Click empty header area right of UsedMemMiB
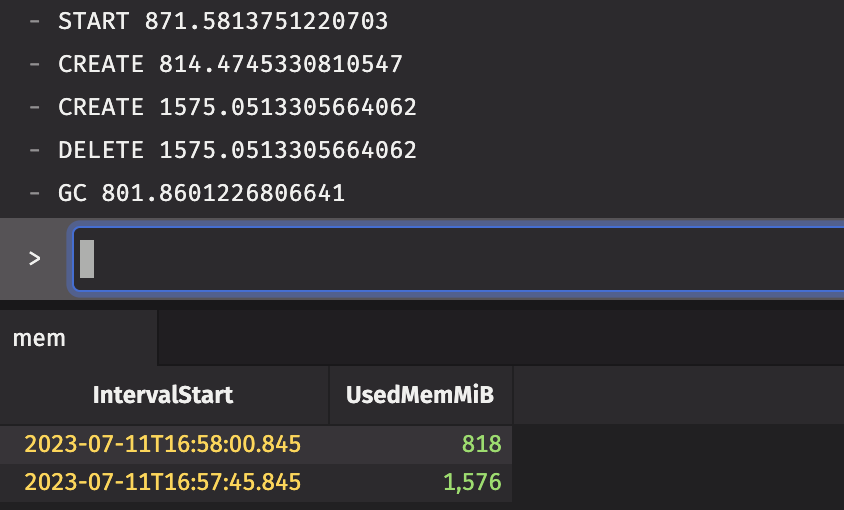This screenshot has width=844, height=510. click(x=678, y=395)
